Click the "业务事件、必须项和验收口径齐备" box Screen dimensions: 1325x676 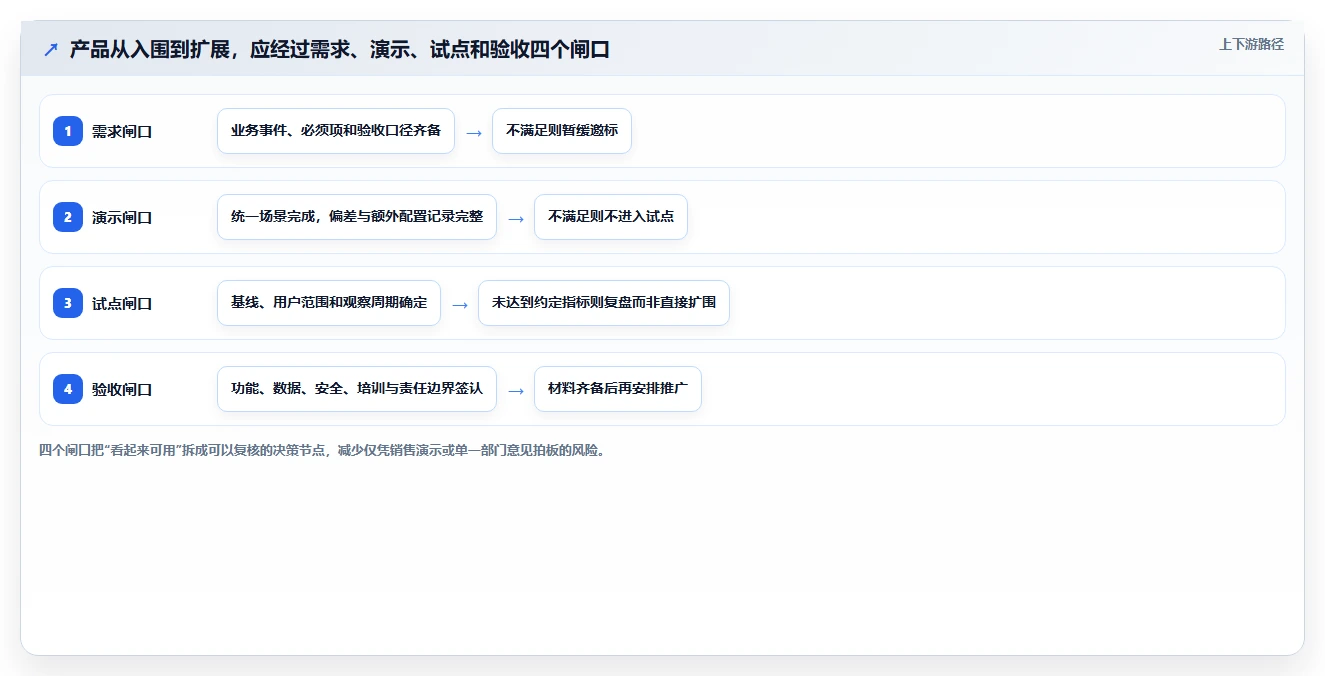336,131
